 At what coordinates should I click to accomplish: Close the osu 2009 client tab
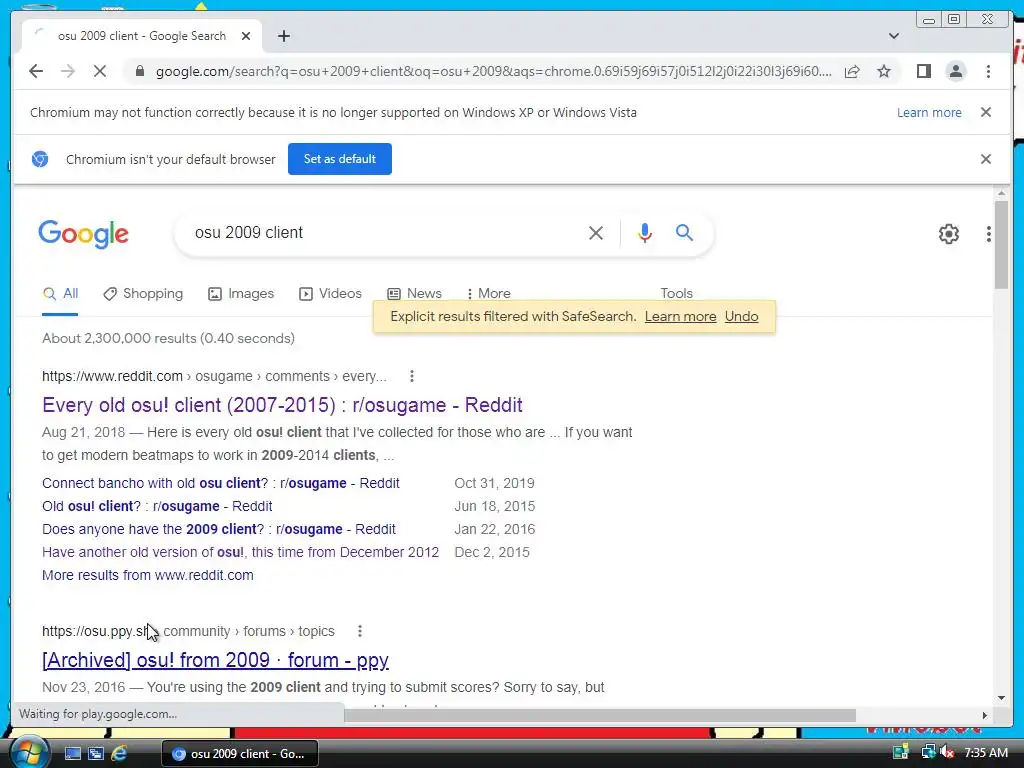[x=246, y=36]
